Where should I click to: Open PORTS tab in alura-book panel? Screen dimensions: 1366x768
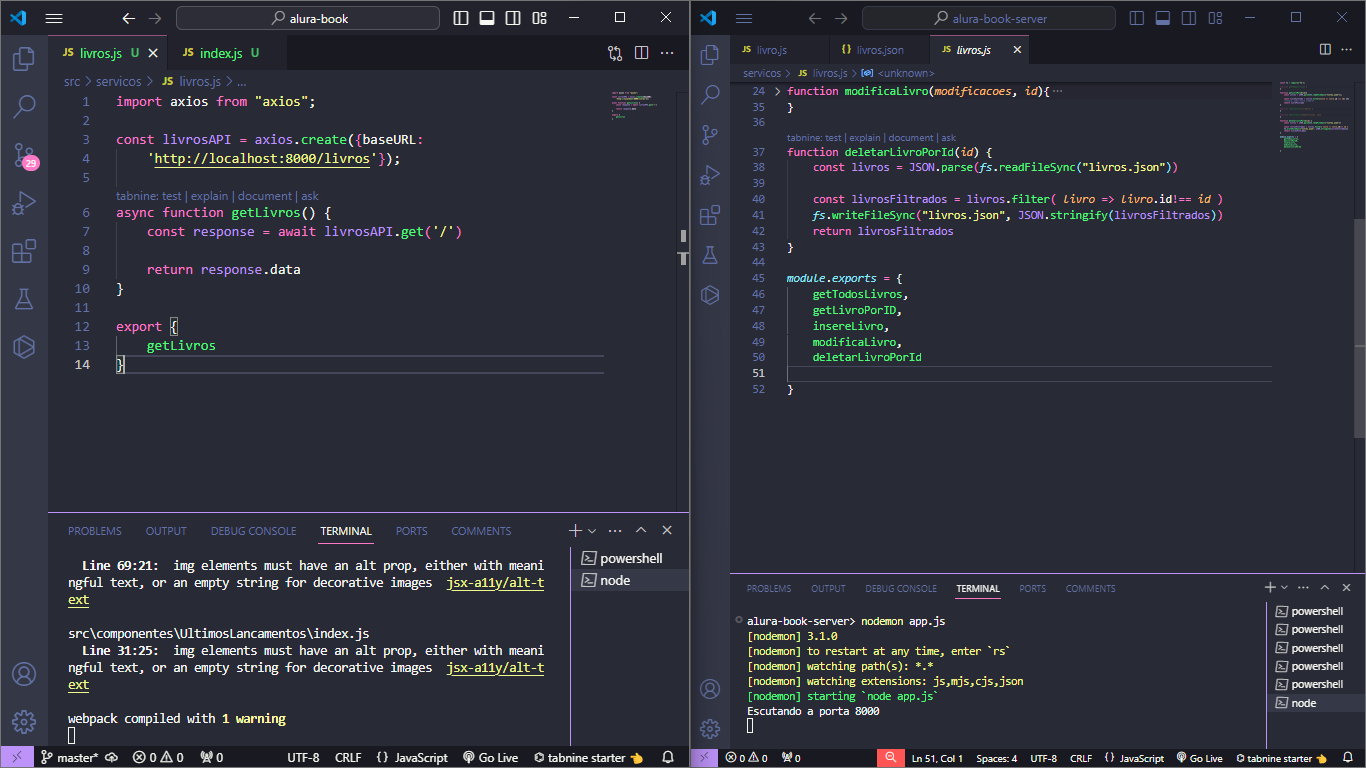(411, 531)
